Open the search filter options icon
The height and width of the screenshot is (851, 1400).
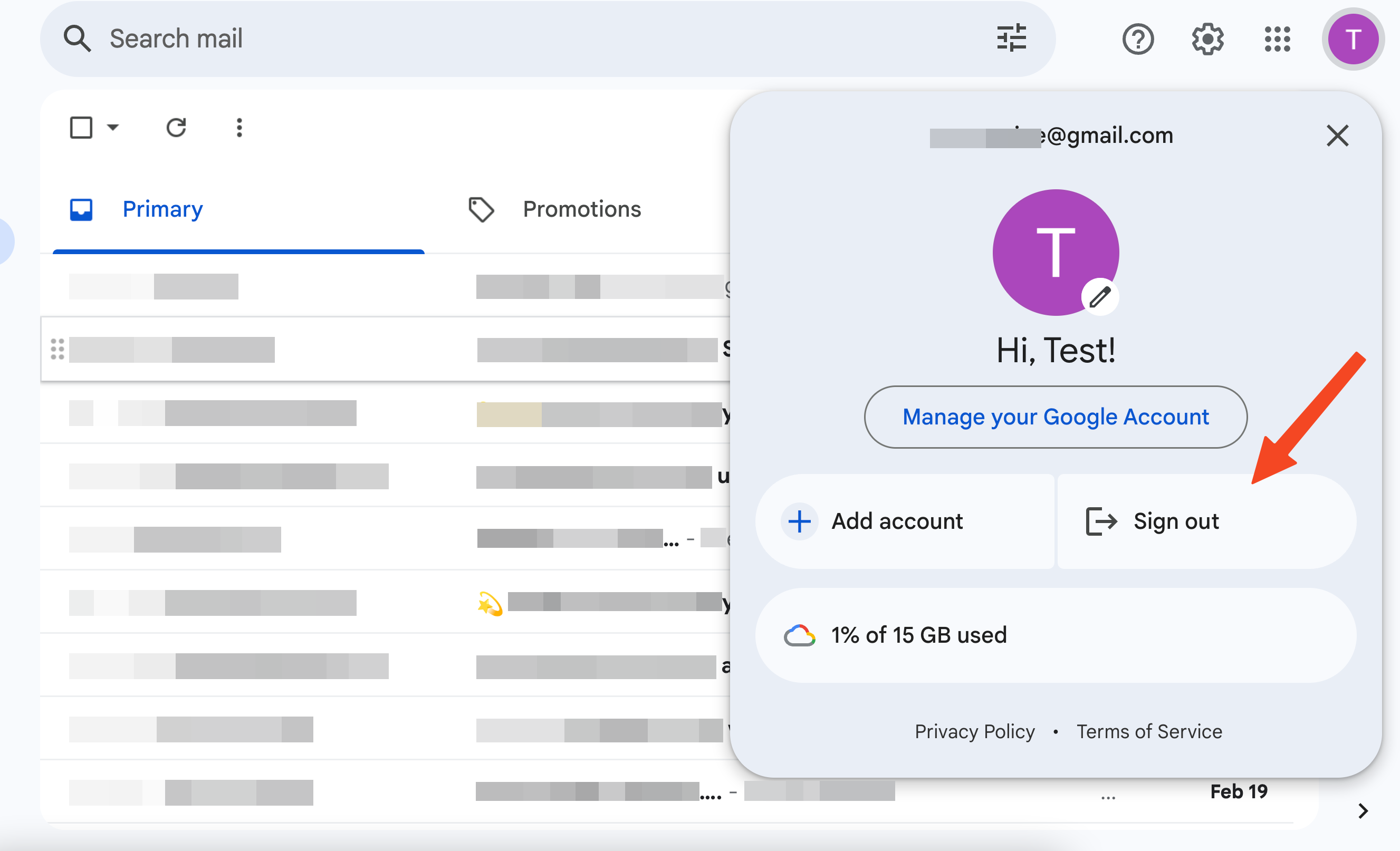(1012, 38)
